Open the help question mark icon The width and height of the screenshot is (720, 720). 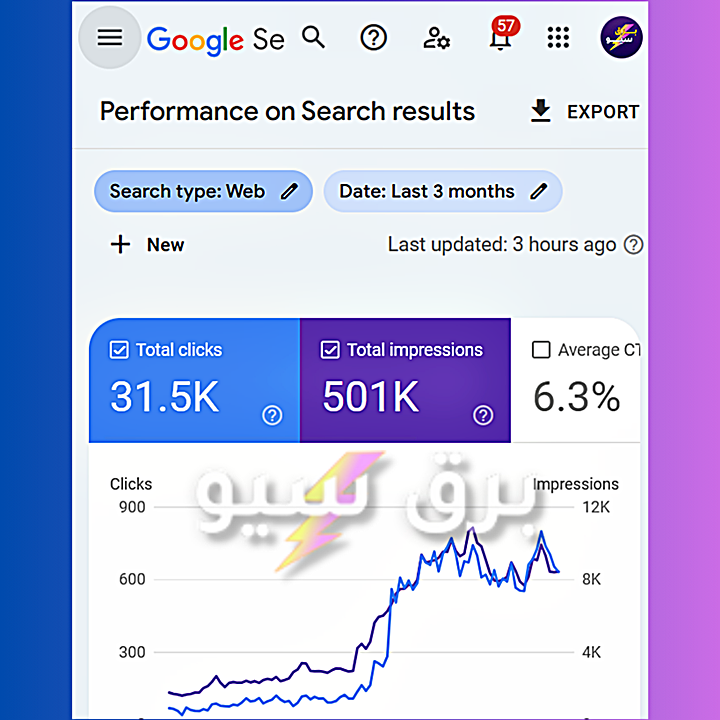coord(374,38)
